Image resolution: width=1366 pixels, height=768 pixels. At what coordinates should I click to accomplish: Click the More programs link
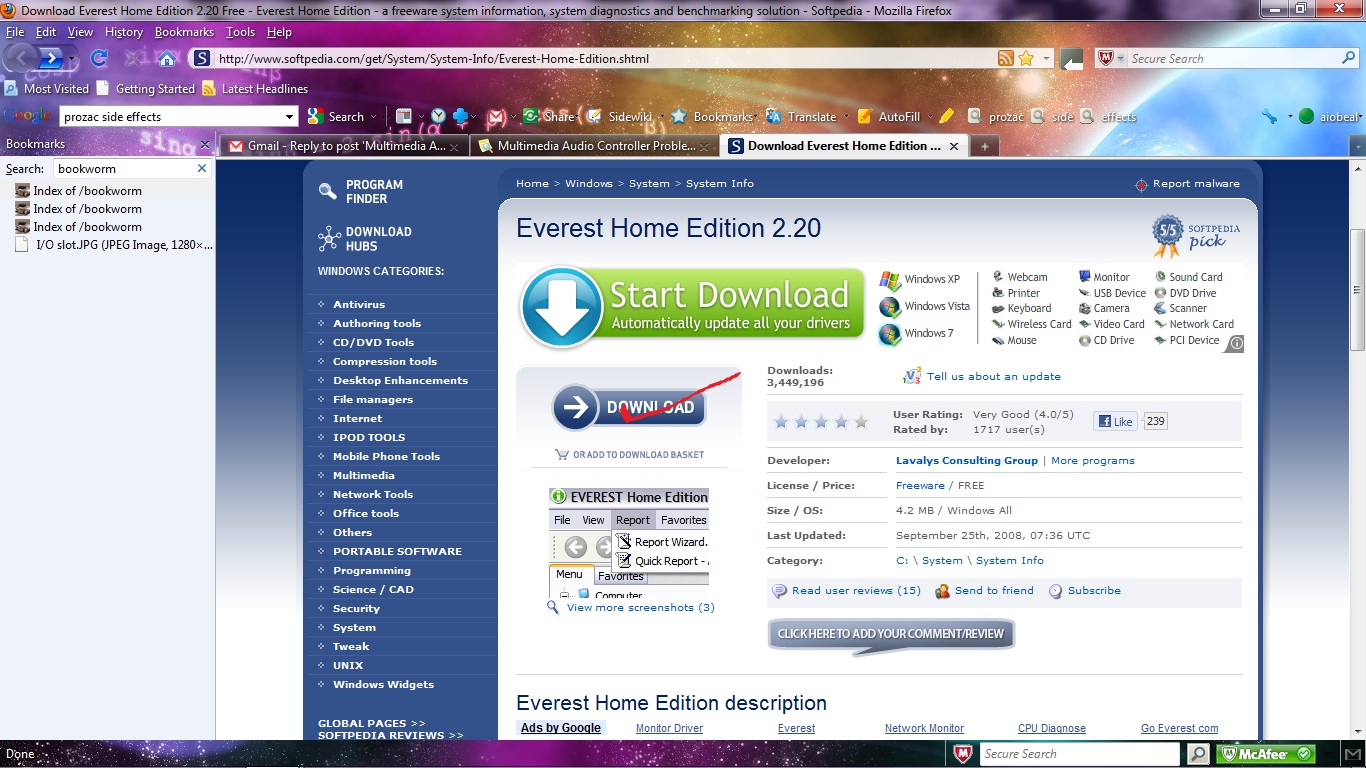[1093, 461]
